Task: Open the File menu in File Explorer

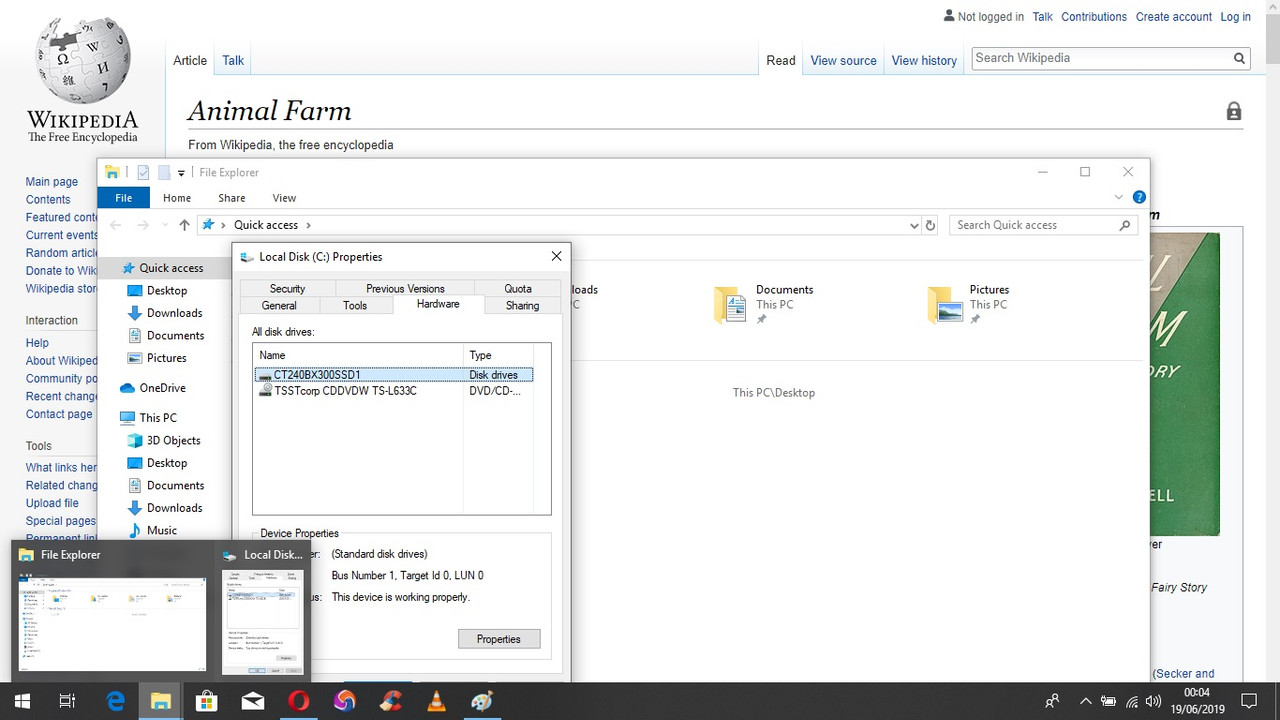Action: [124, 198]
